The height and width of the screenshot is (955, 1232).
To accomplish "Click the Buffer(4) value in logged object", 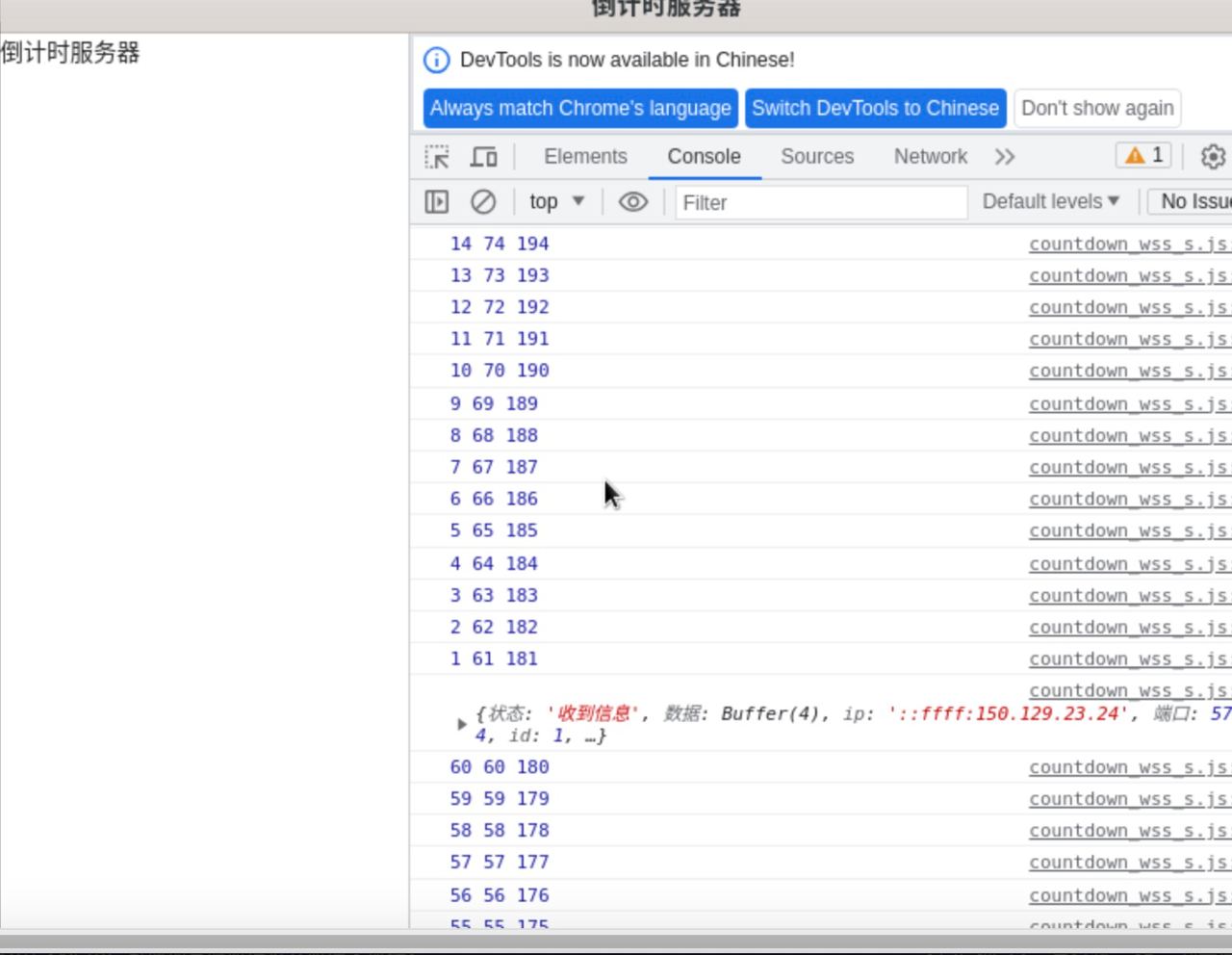I will [x=770, y=713].
